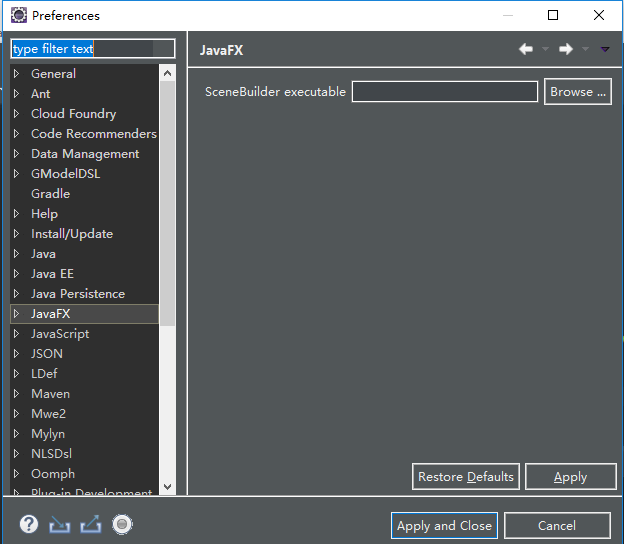
Task: Expand the Help tree node
Action: click(16, 214)
